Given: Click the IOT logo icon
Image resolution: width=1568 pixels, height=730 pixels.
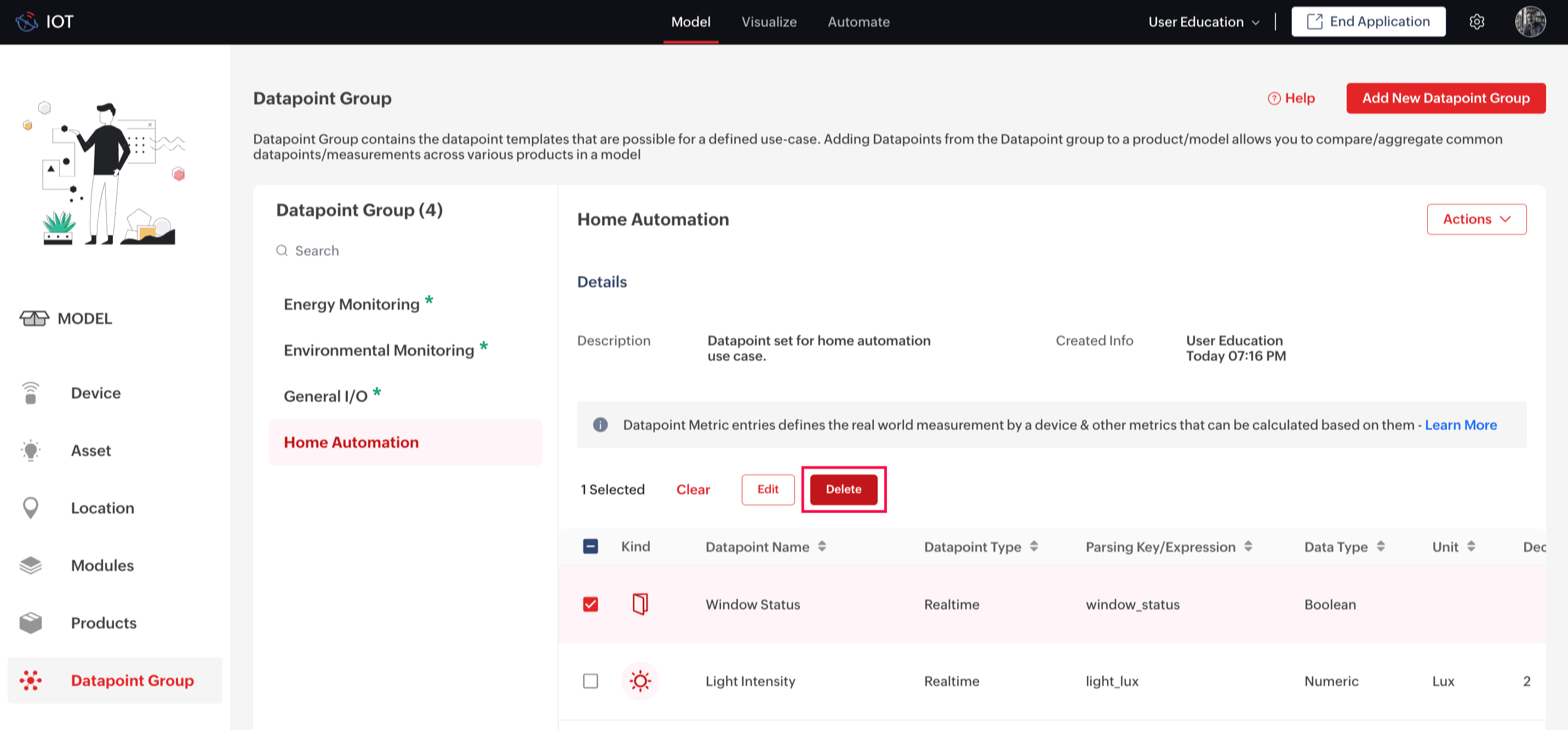Looking at the screenshot, I should [26, 22].
